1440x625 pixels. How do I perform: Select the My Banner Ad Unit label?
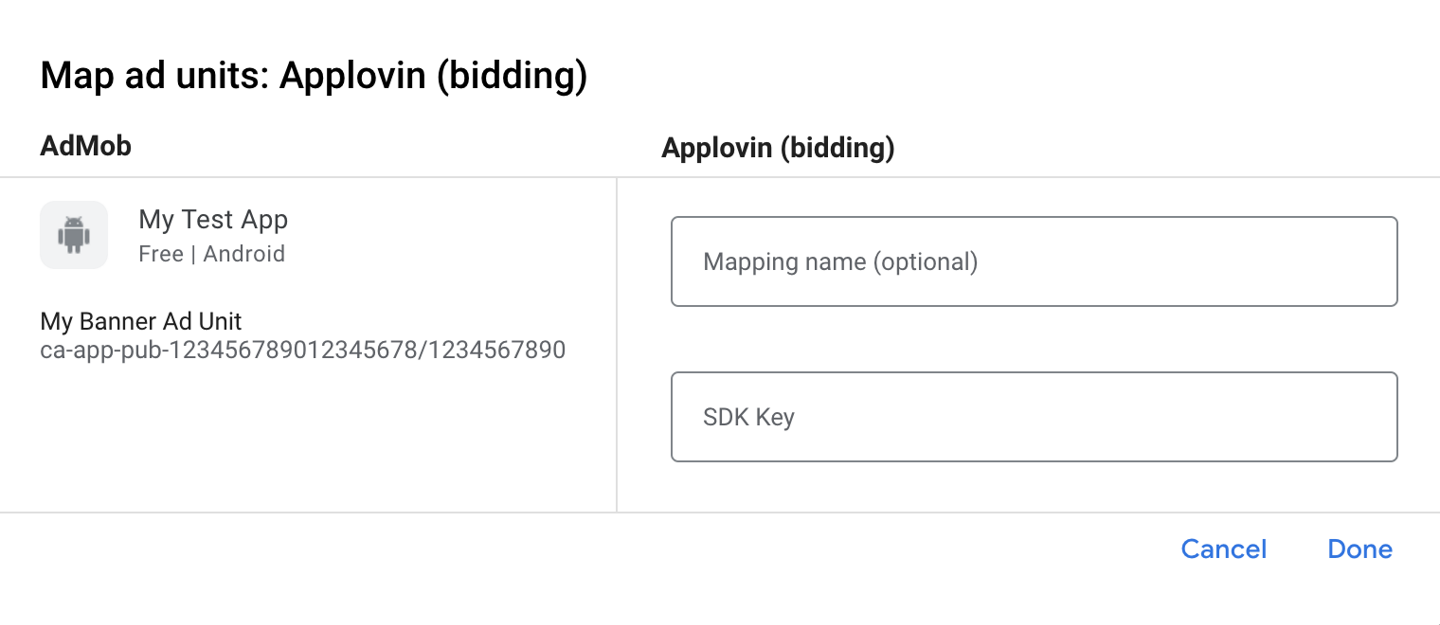click(140, 321)
